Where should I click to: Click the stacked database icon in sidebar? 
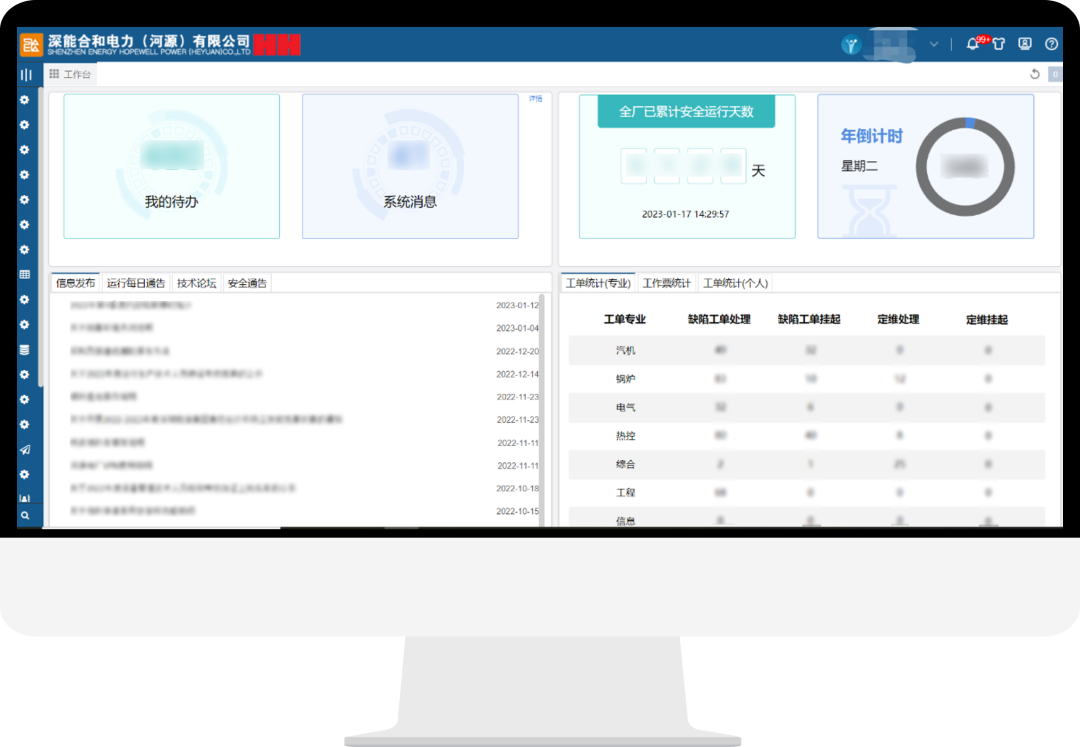point(25,350)
